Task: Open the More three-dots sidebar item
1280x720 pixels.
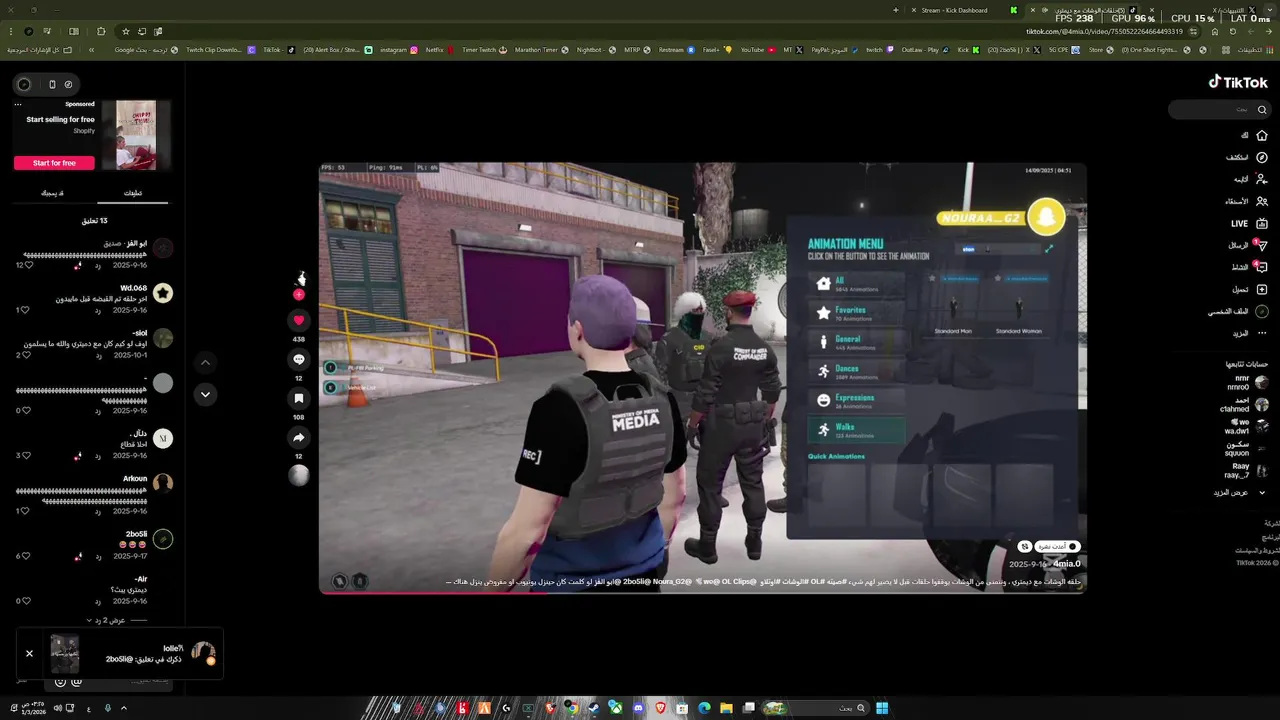Action: tap(1262, 333)
